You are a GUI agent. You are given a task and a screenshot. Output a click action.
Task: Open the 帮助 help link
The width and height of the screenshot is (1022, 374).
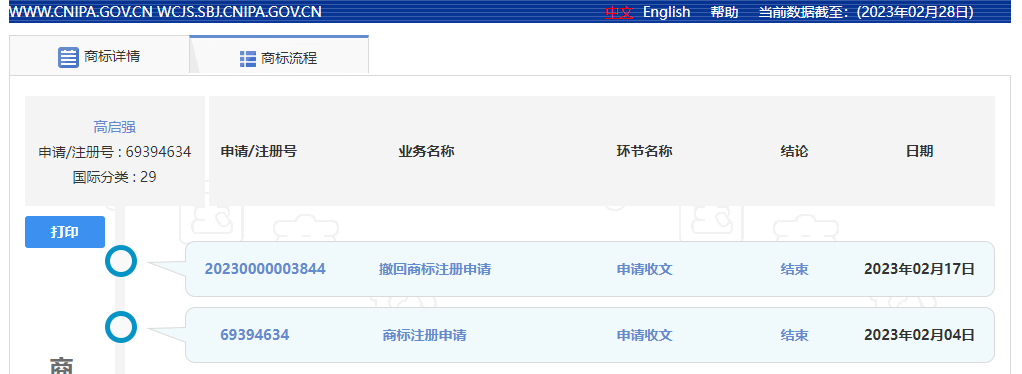(x=724, y=12)
